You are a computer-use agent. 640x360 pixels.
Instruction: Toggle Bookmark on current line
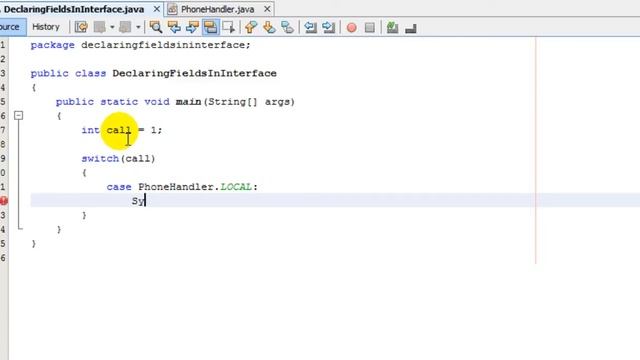coord(287,27)
